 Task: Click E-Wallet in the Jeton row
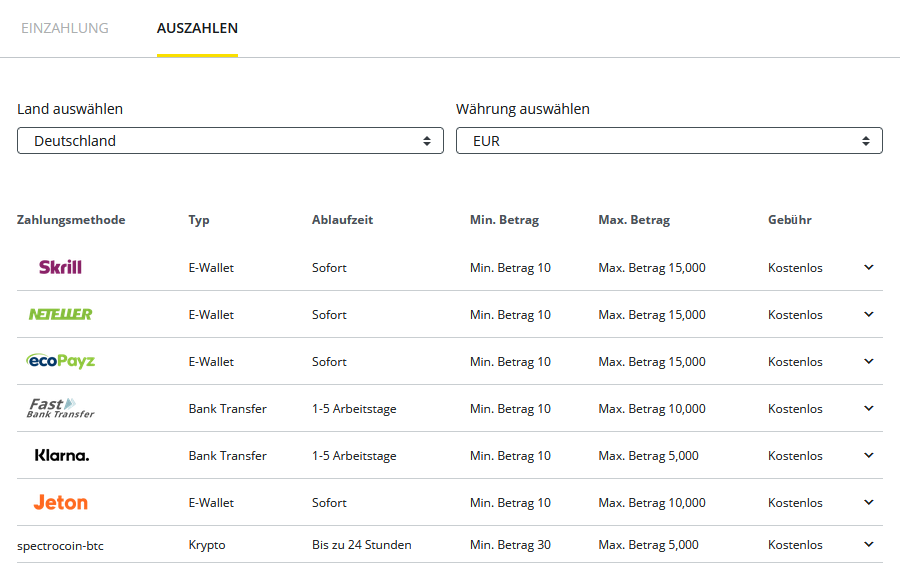(211, 503)
